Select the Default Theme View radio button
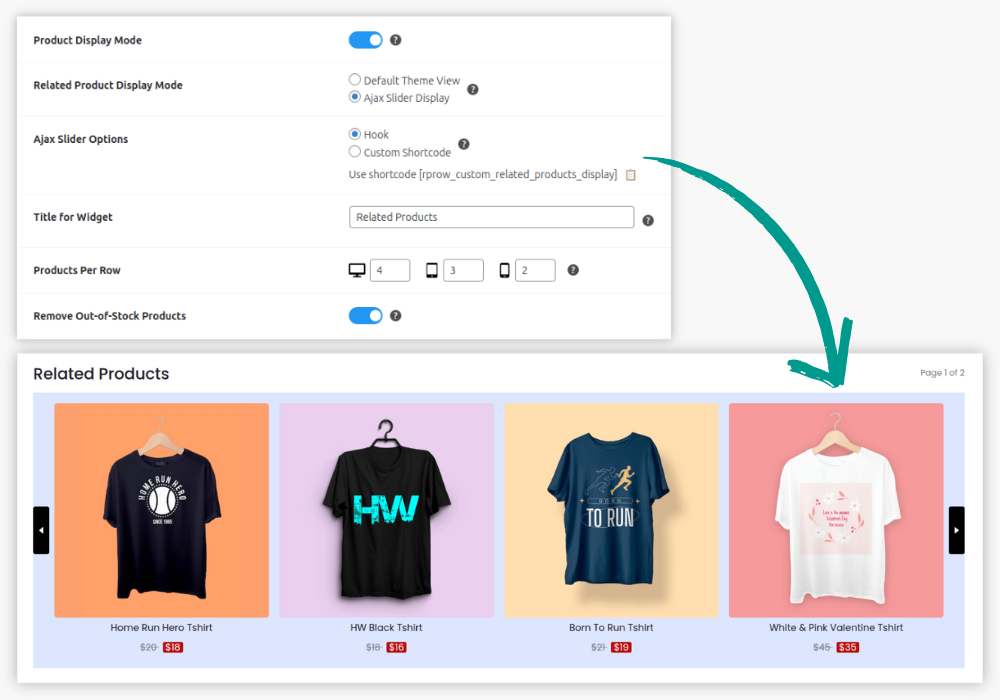This screenshot has width=1000, height=700. pyautogui.click(x=355, y=79)
